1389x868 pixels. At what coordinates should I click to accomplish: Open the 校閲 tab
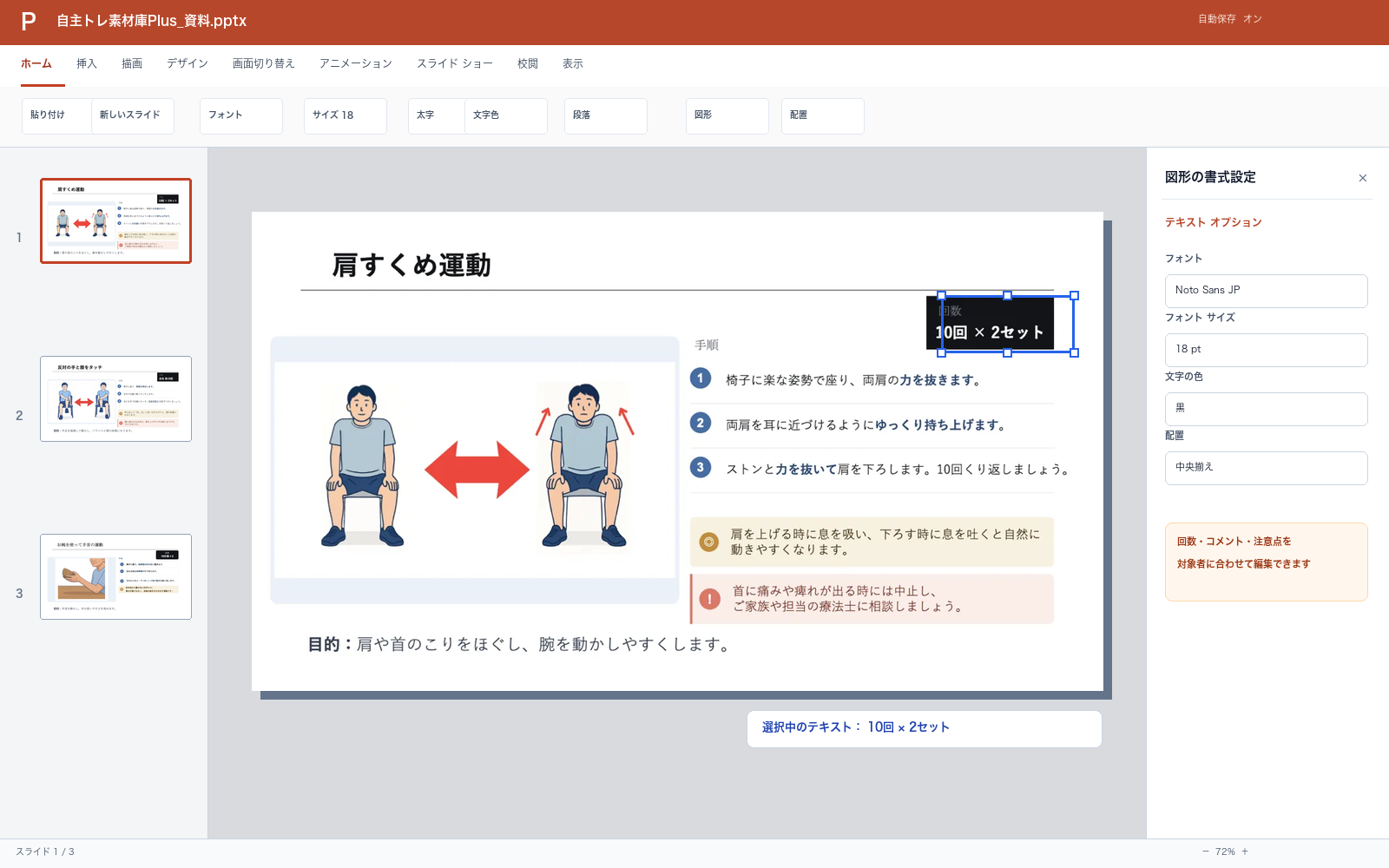point(528,63)
